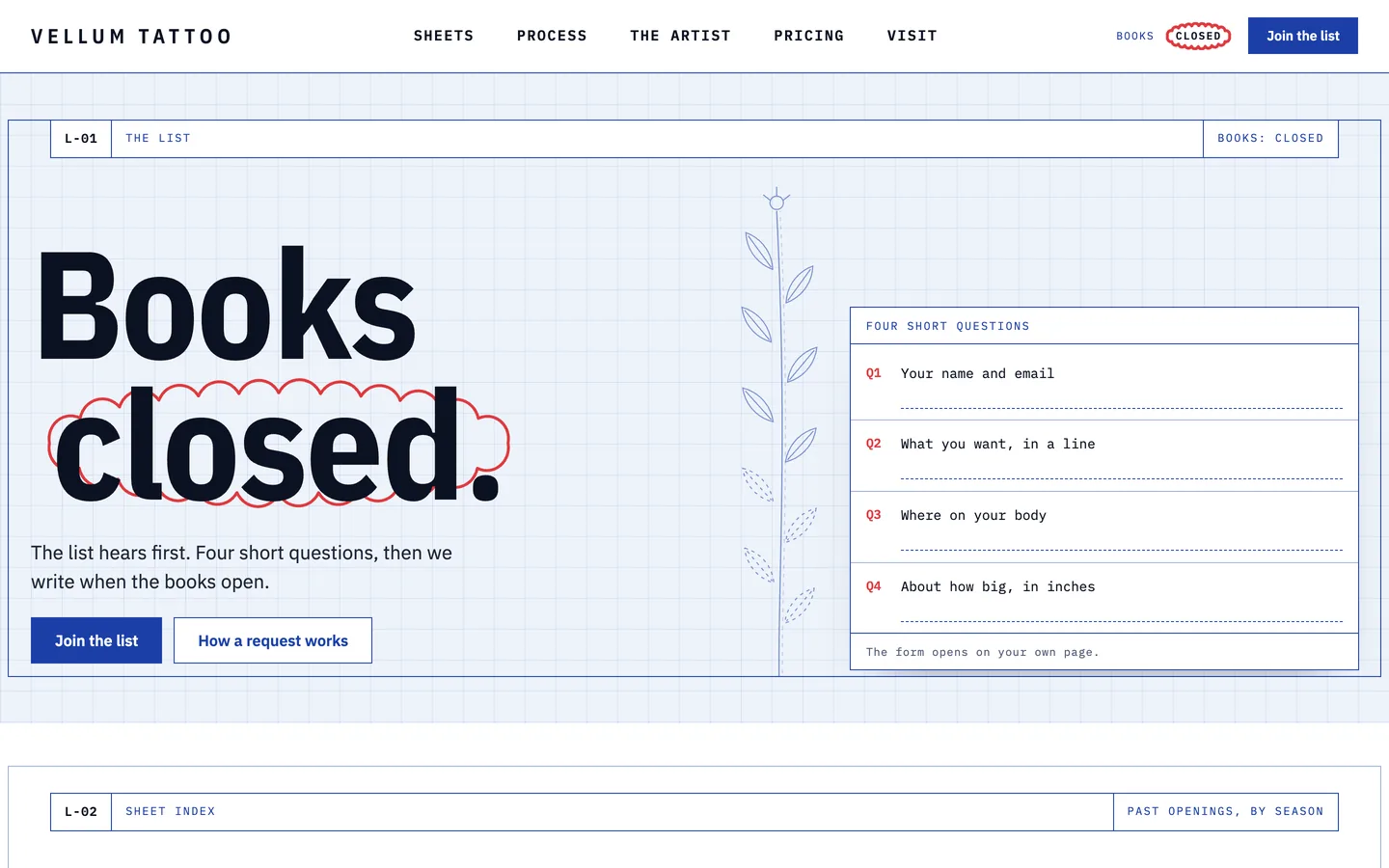Viewport: 1389px width, 868px height.
Task: Click the L-01 section label
Action: click(x=81, y=139)
